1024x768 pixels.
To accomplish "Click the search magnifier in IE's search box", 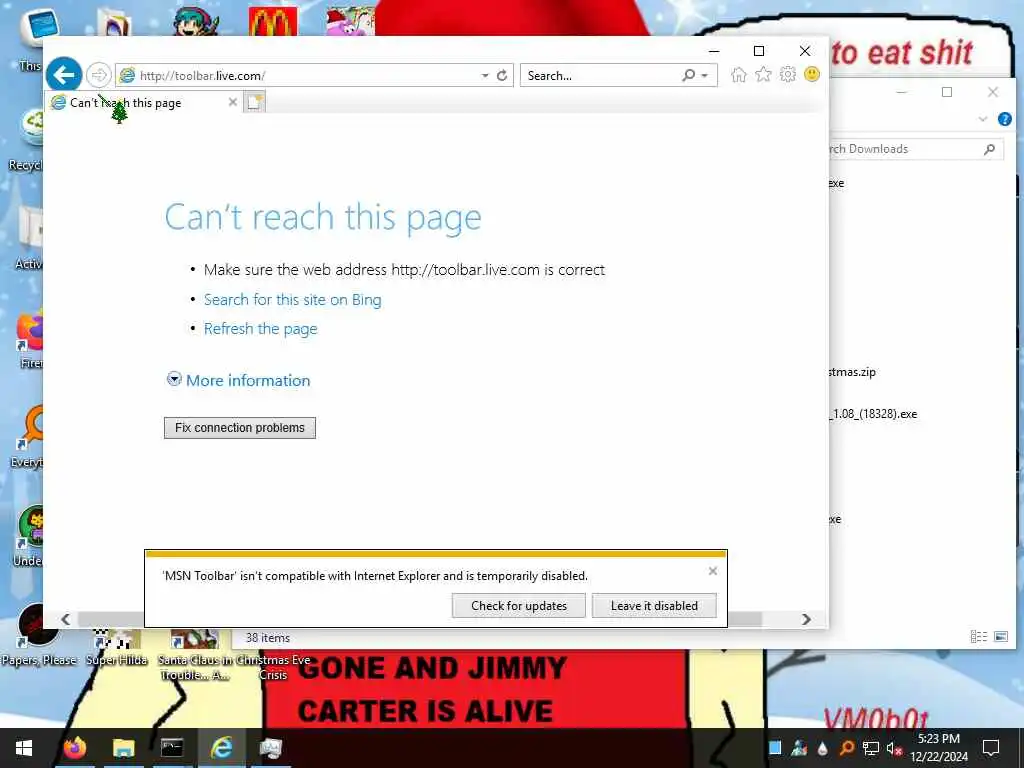I will [x=688, y=76].
